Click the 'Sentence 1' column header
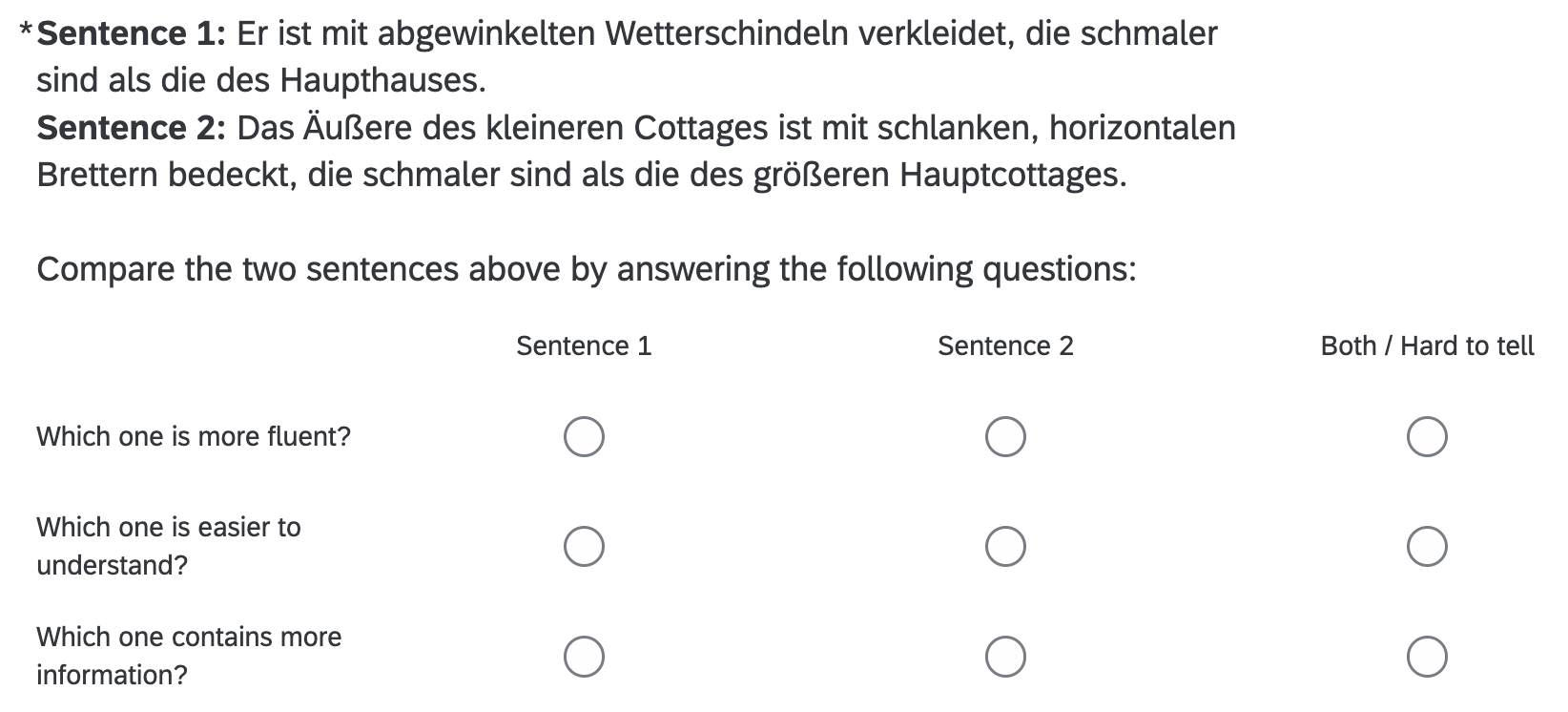The height and width of the screenshot is (712, 1568). click(x=584, y=346)
